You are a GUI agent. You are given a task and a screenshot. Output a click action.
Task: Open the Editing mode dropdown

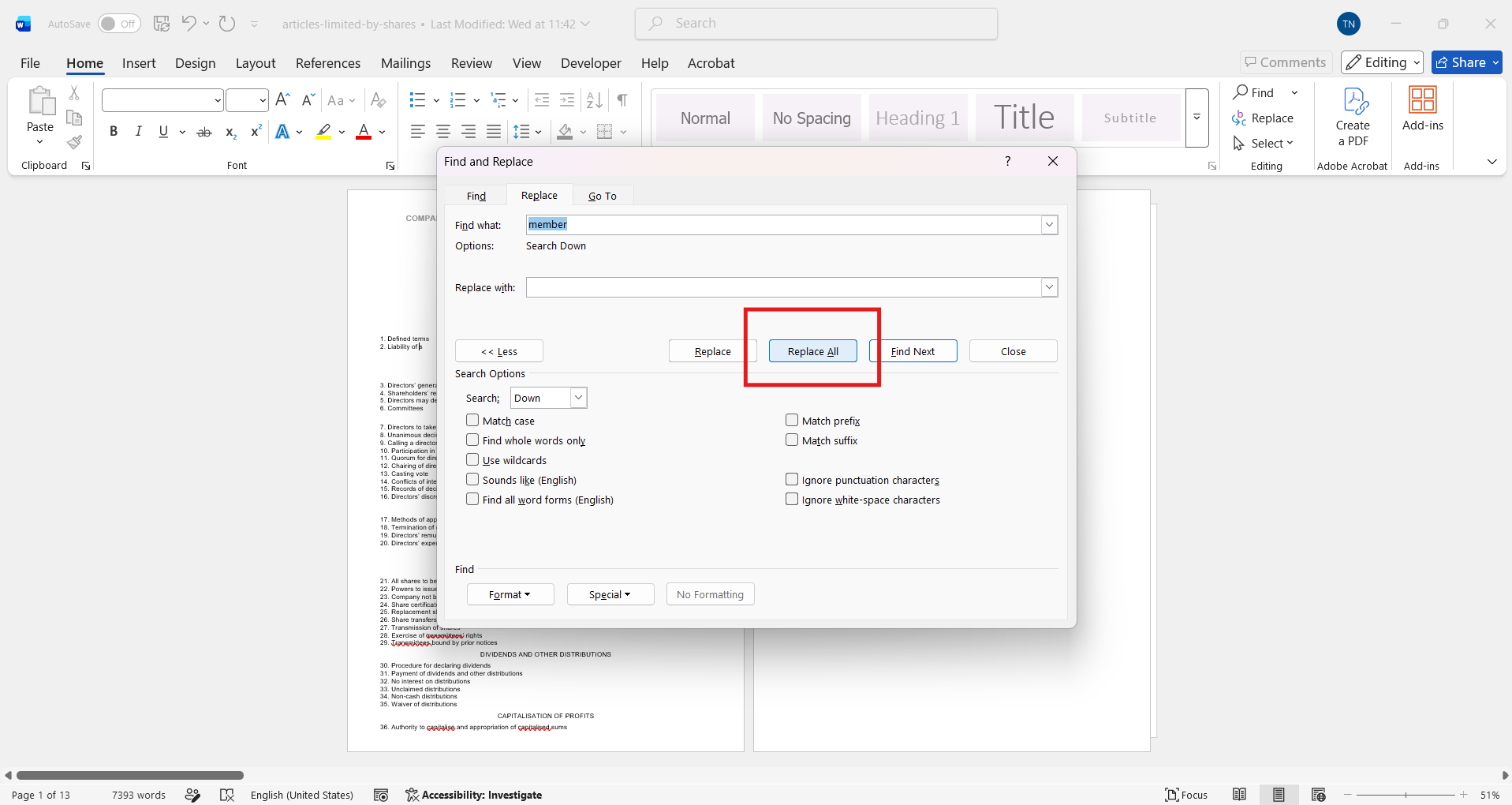point(1382,62)
